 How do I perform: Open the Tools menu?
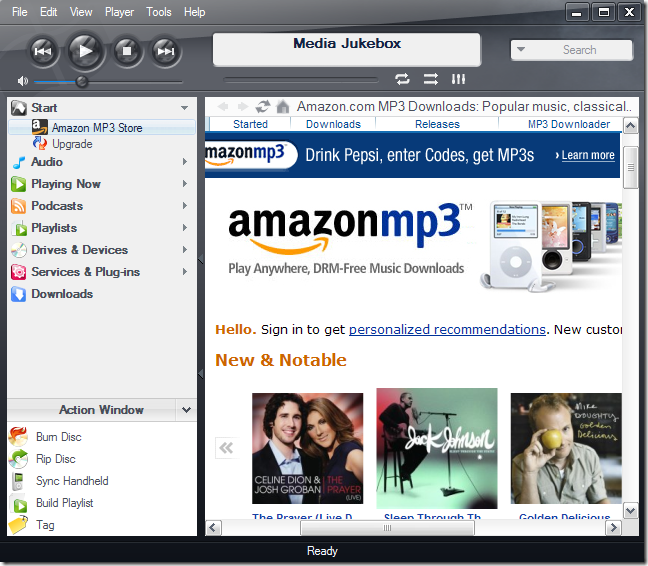click(x=159, y=12)
